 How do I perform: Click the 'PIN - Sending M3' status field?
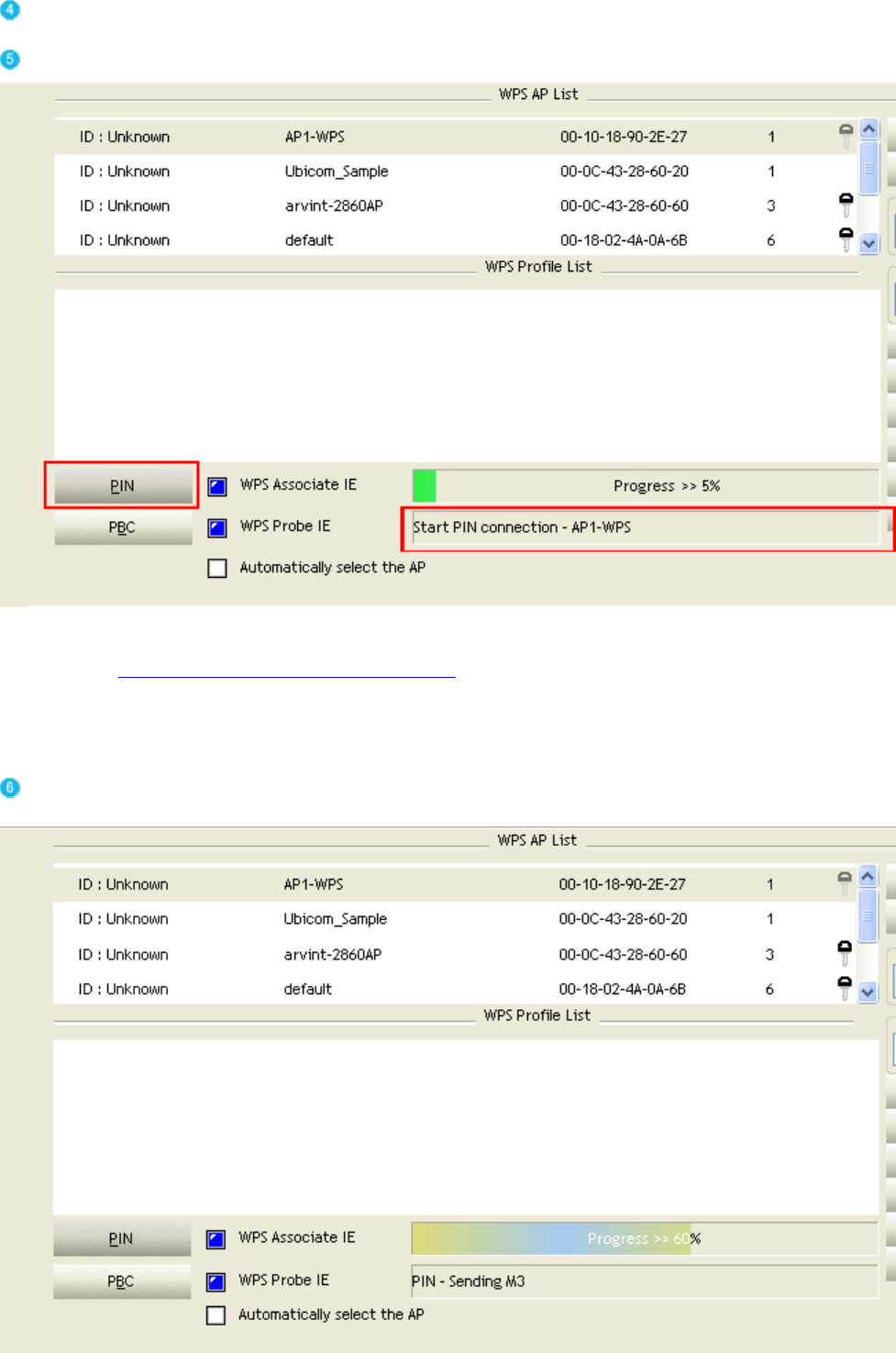[x=645, y=1281]
